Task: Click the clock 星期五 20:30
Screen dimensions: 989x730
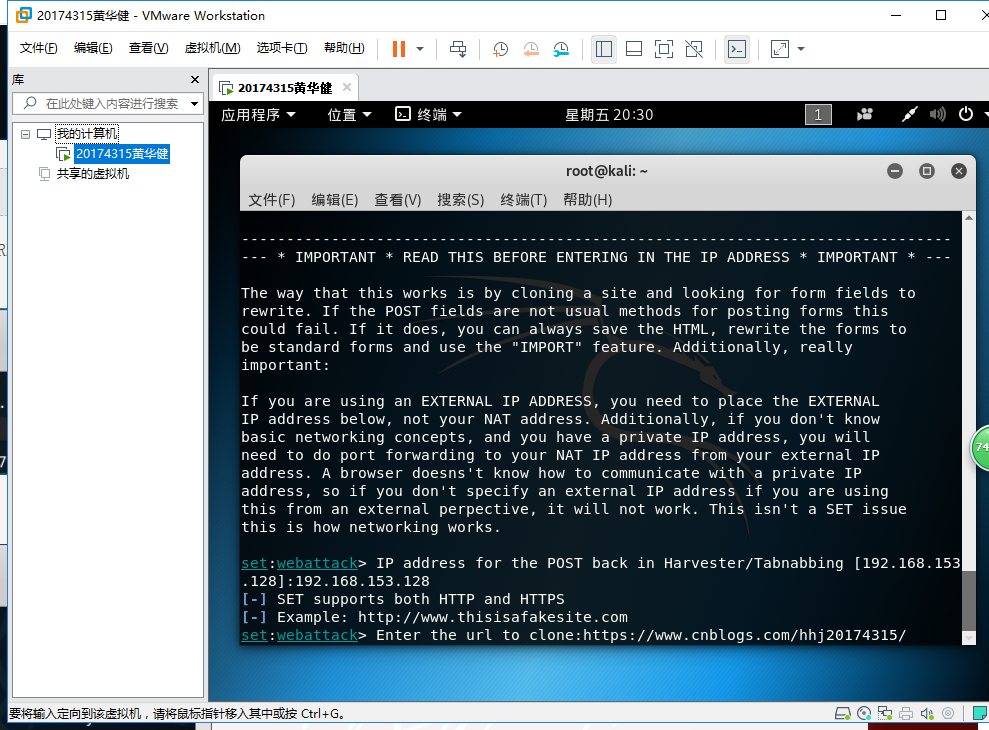Action: [x=609, y=115]
